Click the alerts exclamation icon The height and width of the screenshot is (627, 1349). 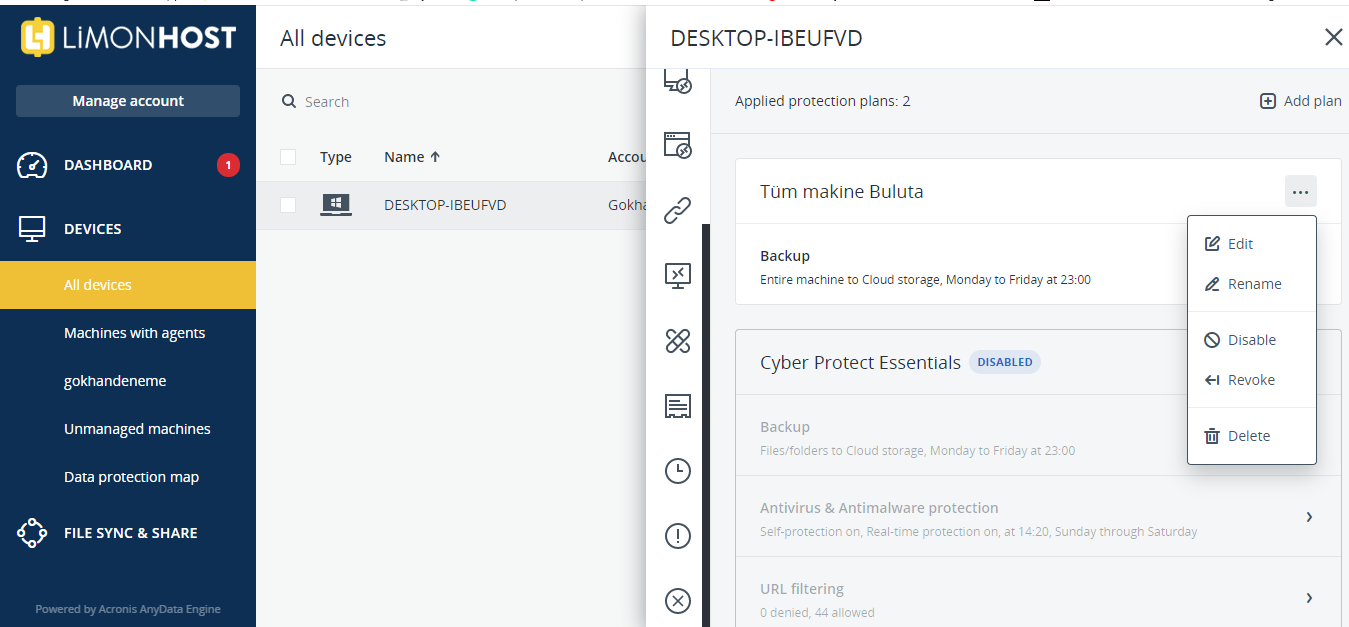point(678,536)
